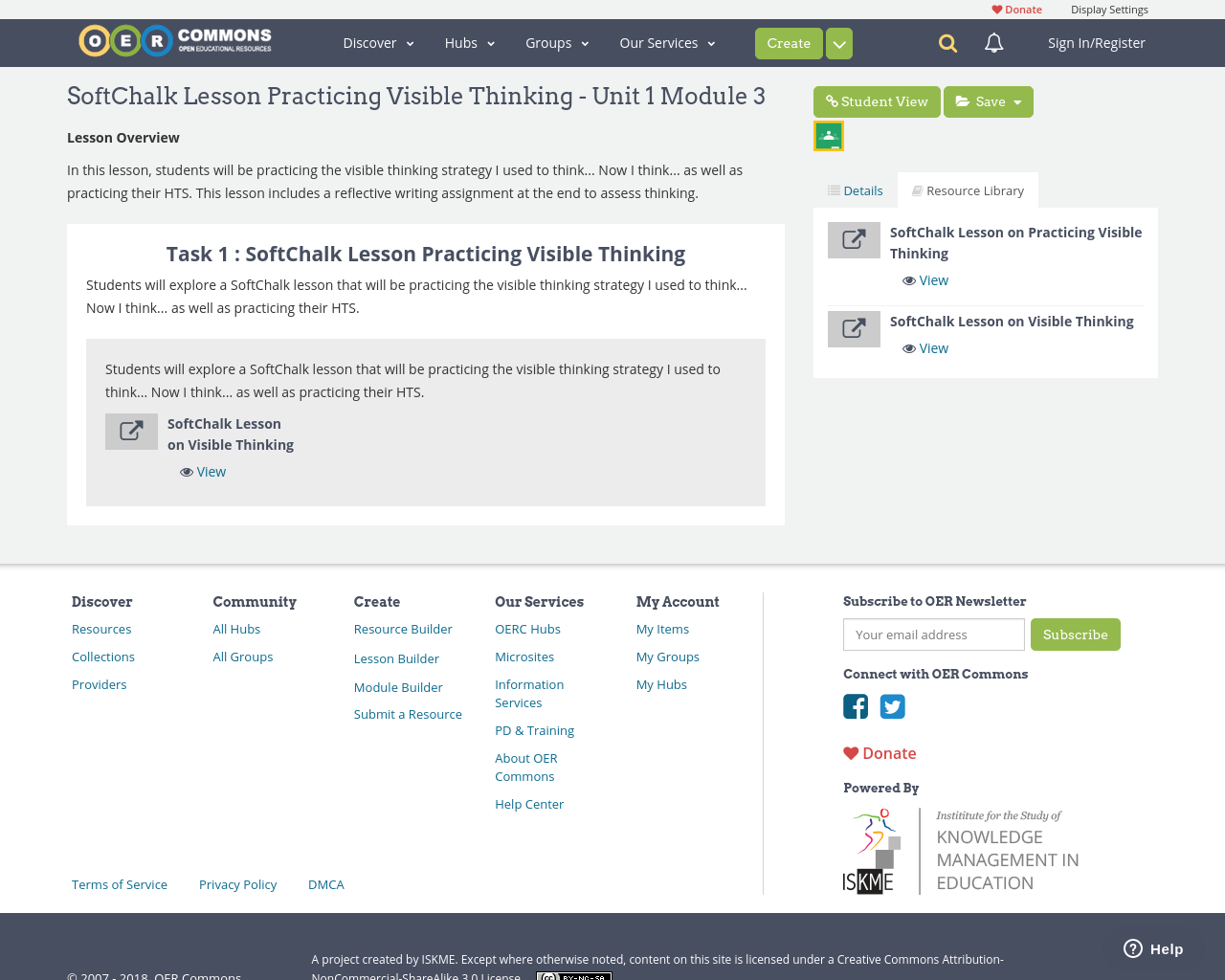
Task: Click View link inside Task 1 box
Action: coord(203,471)
